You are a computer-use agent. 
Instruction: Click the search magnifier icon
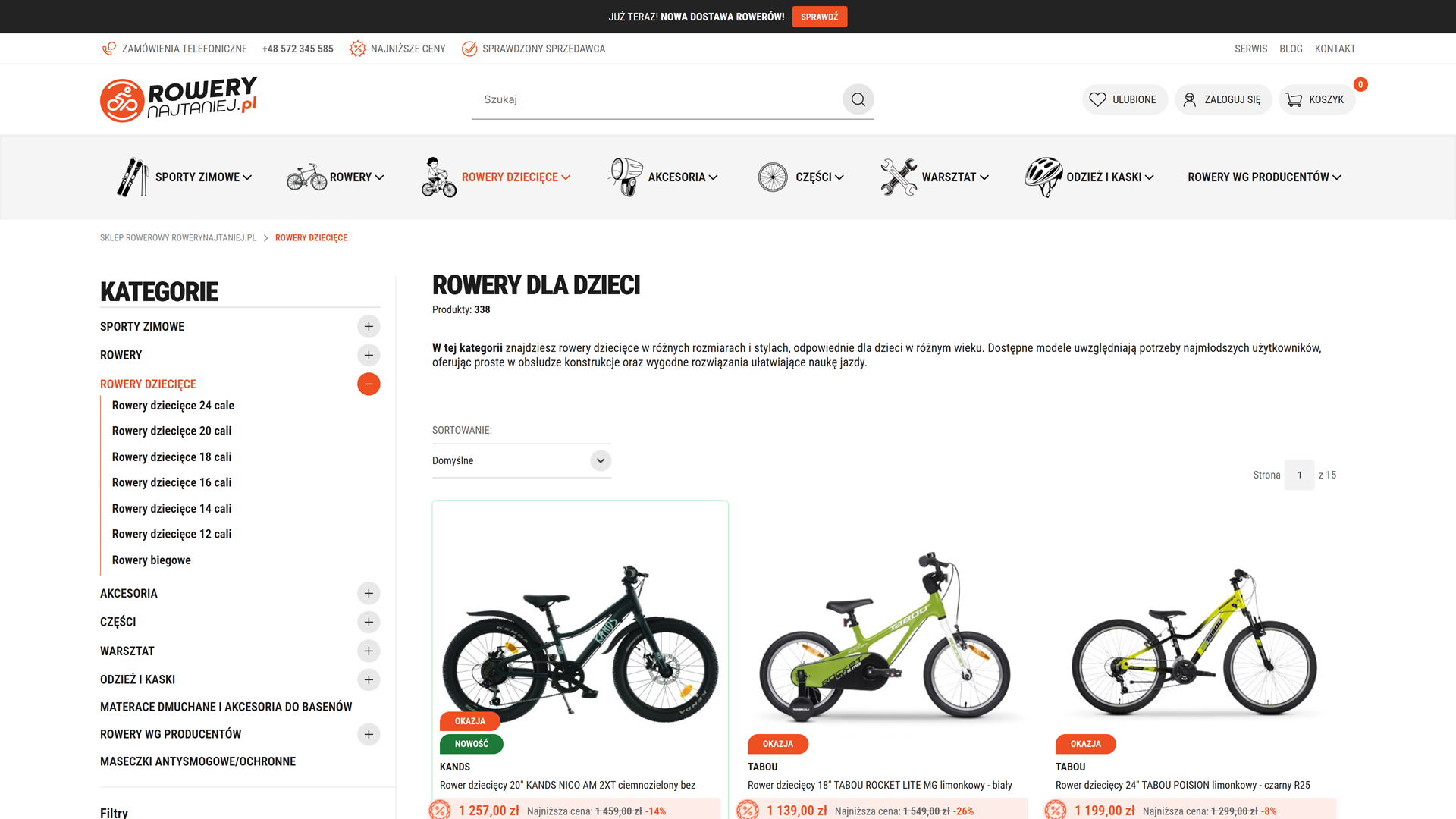858,99
